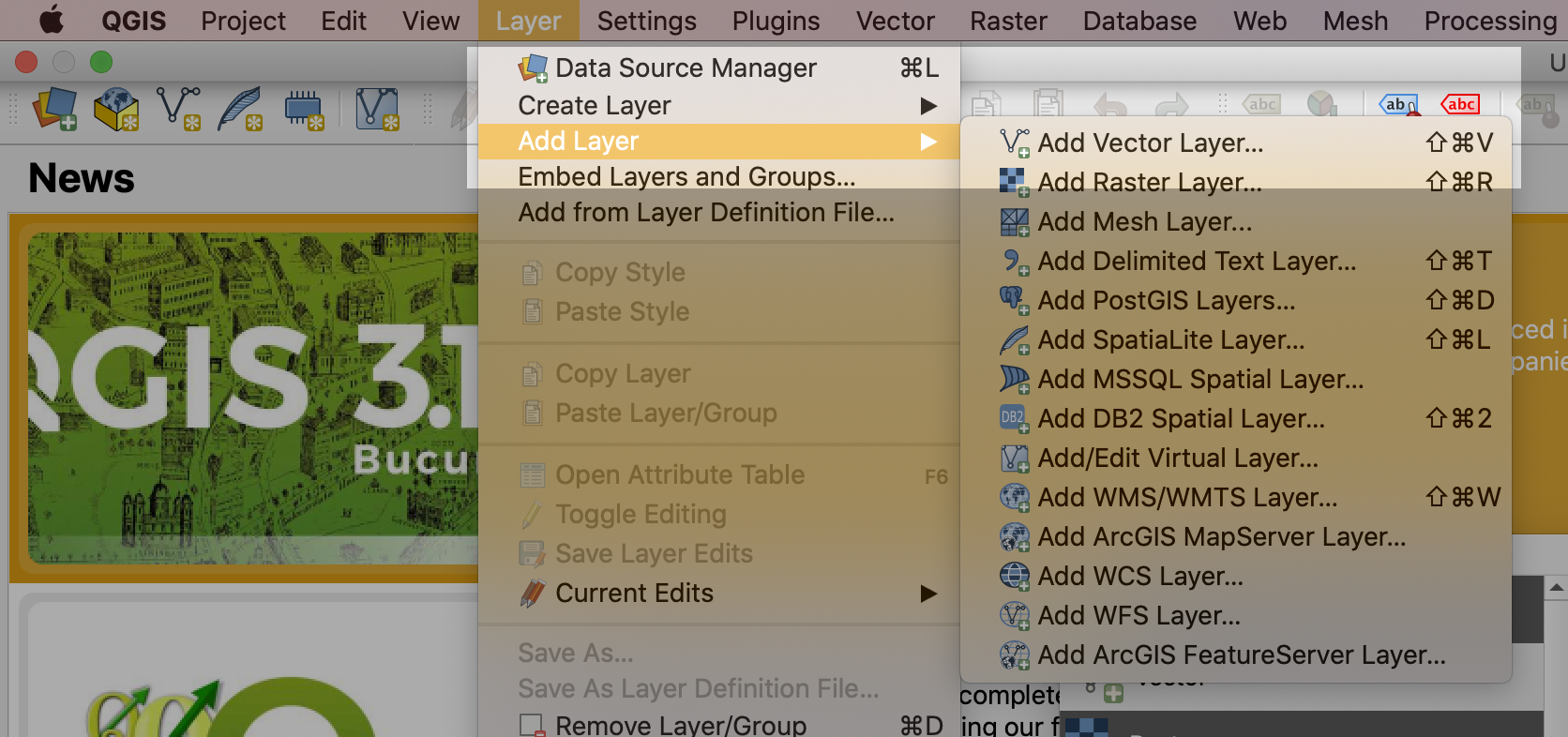Image resolution: width=1568 pixels, height=737 pixels.
Task: Open the Project menu
Action: (x=243, y=21)
